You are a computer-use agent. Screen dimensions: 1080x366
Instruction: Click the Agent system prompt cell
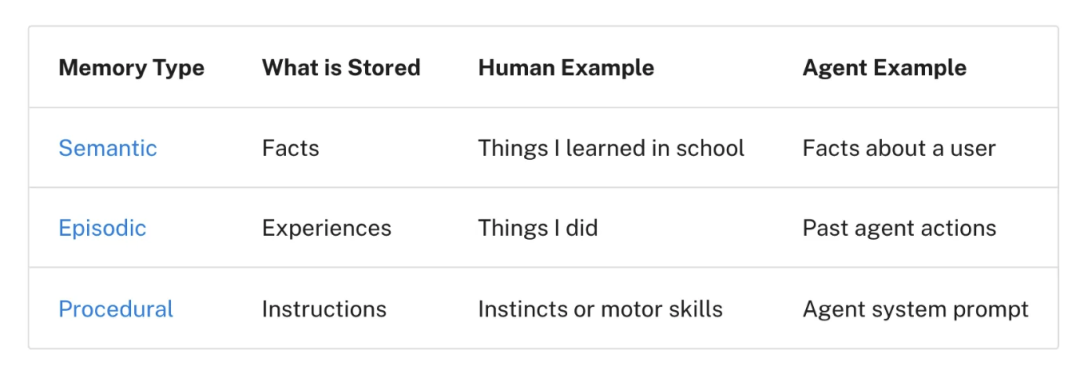pos(915,309)
